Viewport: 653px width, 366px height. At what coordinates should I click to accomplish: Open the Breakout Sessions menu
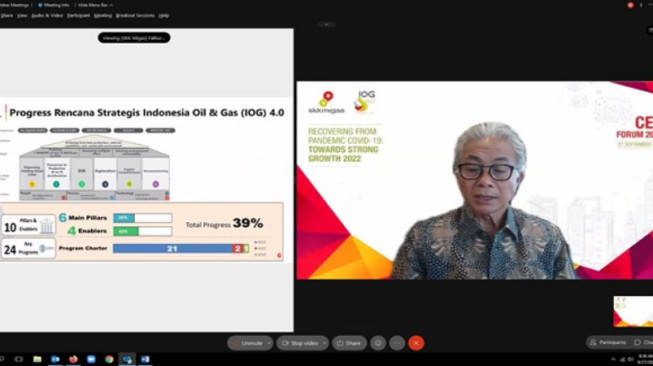(x=135, y=15)
